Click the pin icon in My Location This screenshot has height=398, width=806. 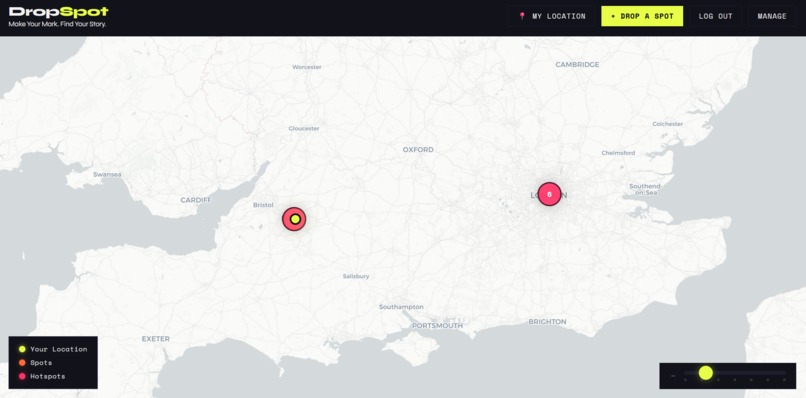pos(522,16)
